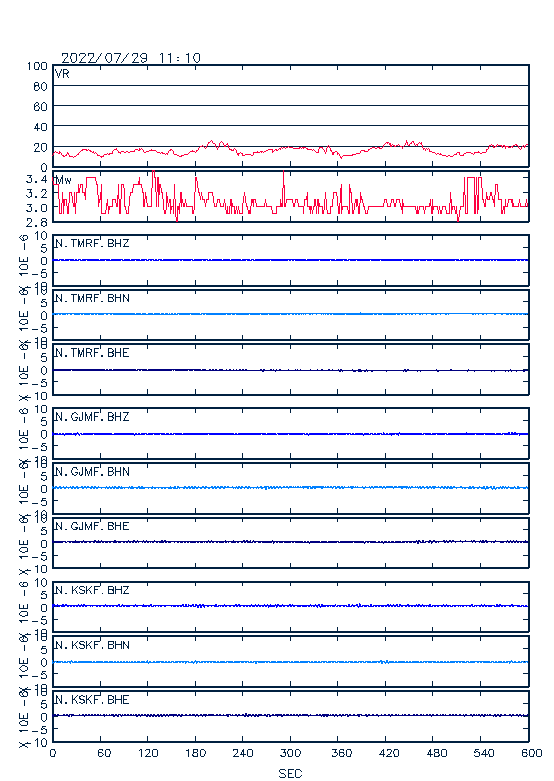Click the 480 tick on the time axis
This screenshot has height=781, width=554.
436,753
